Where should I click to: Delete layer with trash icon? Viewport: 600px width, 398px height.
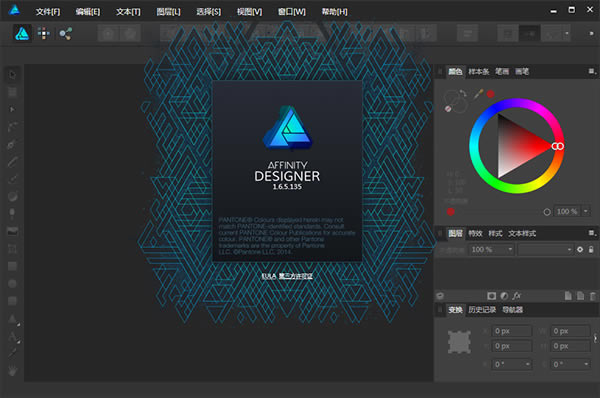pyautogui.click(x=593, y=296)
